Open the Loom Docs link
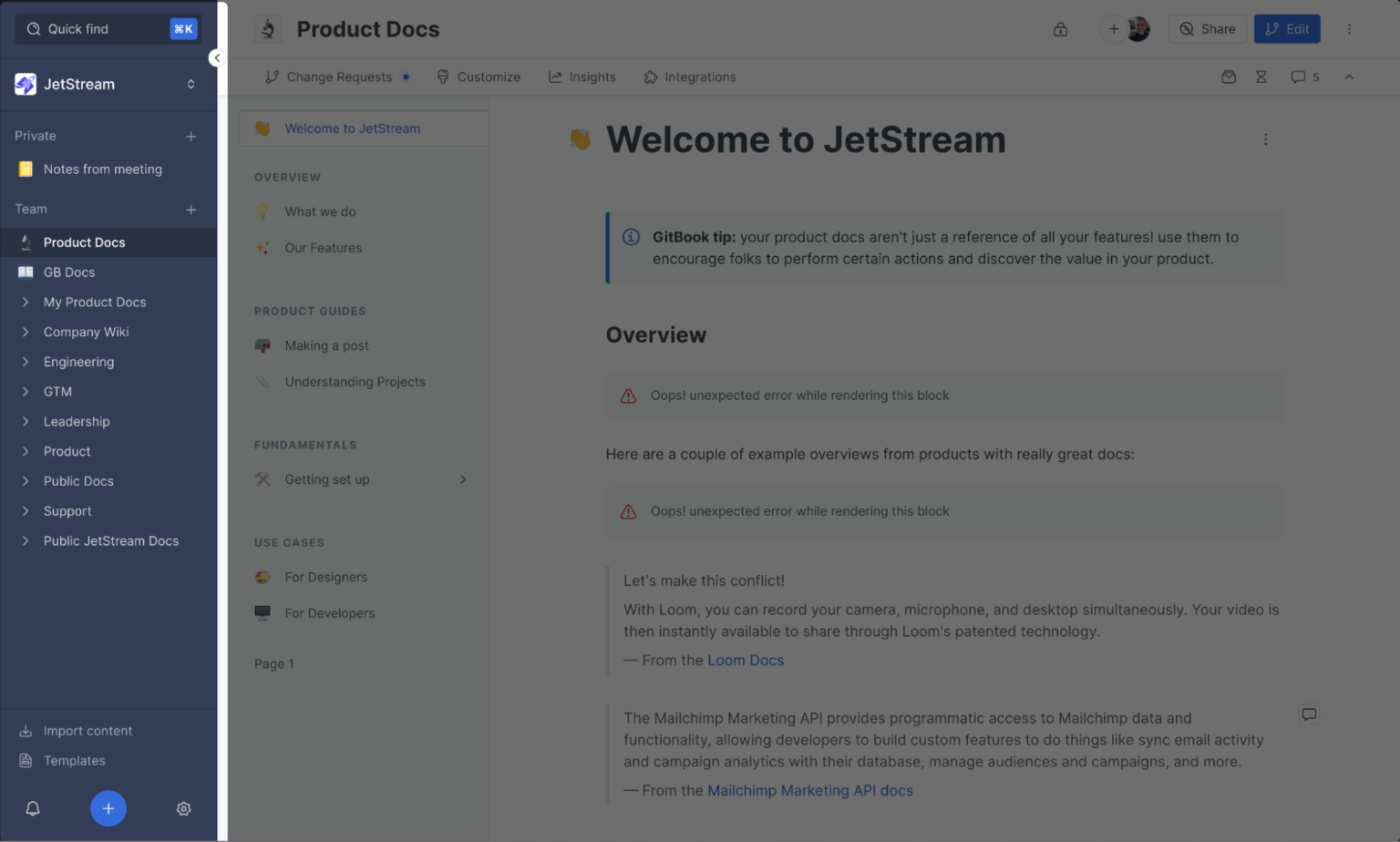 746,660
